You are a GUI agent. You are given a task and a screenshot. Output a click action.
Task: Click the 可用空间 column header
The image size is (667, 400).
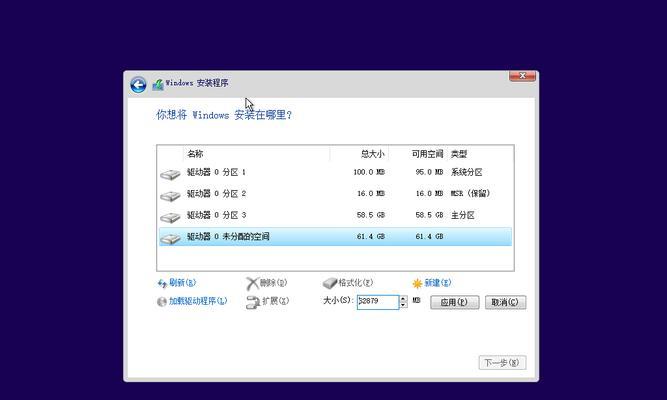click(416, 154)
